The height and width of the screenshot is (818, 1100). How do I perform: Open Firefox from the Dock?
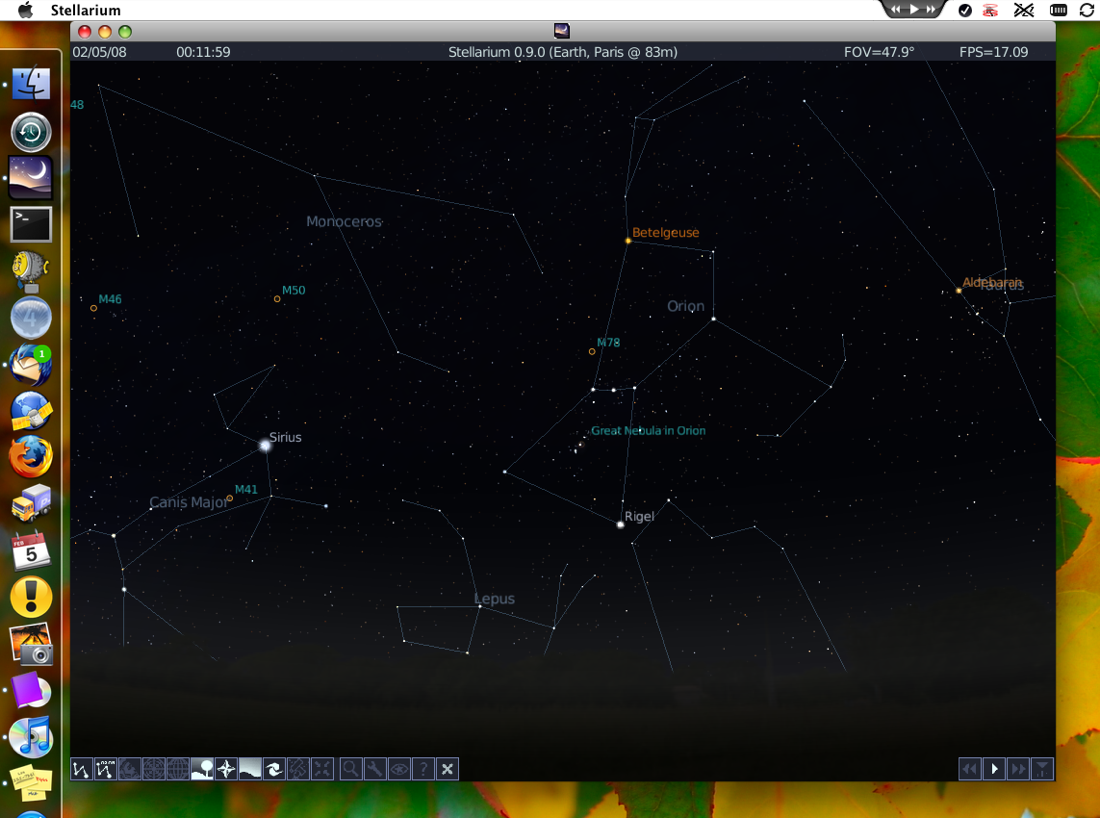31,457
